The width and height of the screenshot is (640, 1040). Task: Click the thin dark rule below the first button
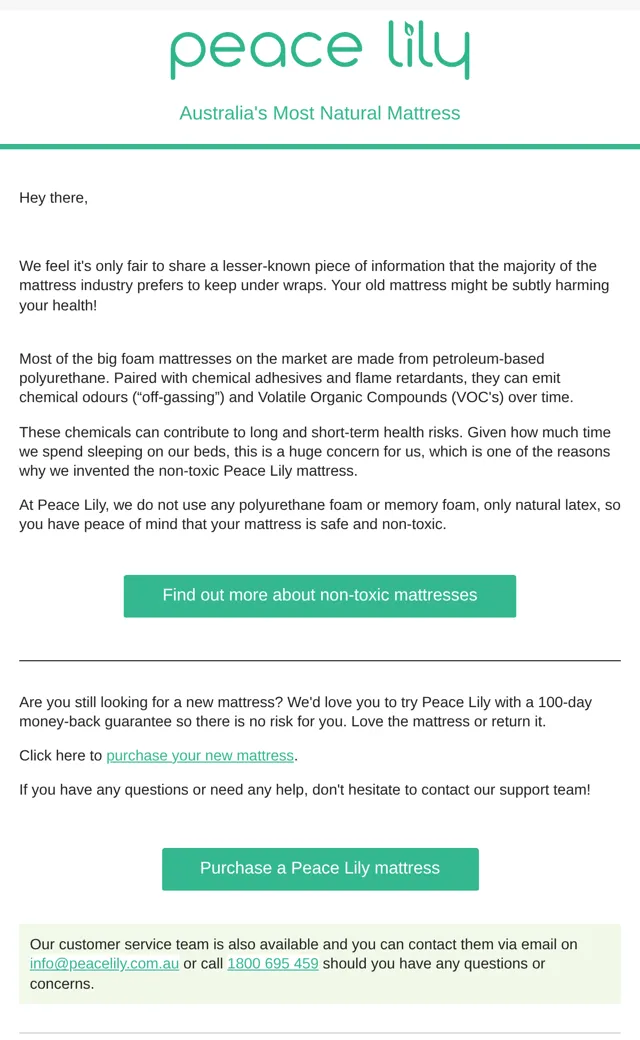320,661
